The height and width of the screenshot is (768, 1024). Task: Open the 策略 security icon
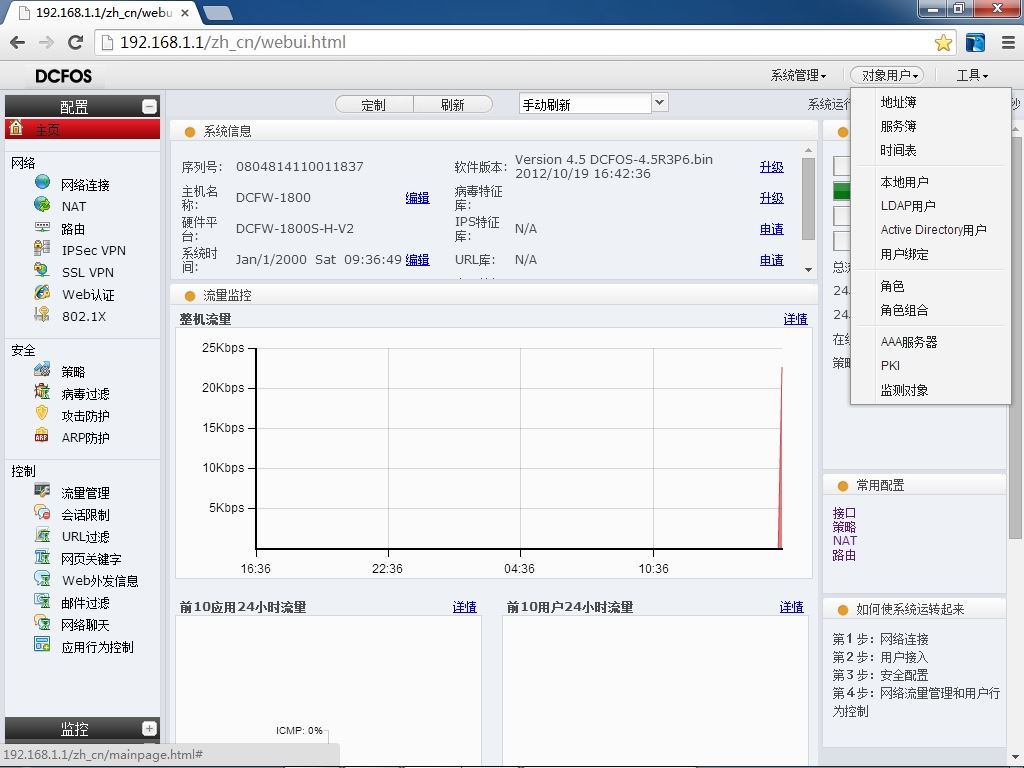tap(42, 370)
